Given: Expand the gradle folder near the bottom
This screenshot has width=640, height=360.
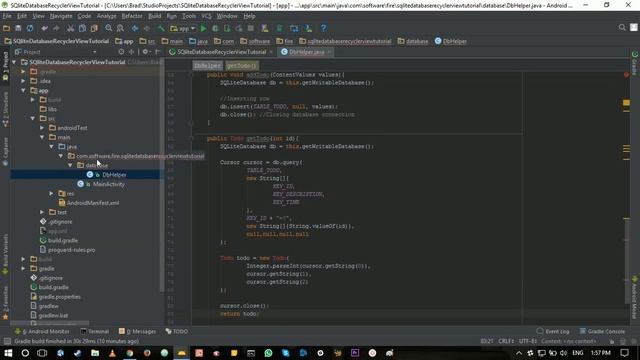Looking at the screenshot, I should pos(24,269).
